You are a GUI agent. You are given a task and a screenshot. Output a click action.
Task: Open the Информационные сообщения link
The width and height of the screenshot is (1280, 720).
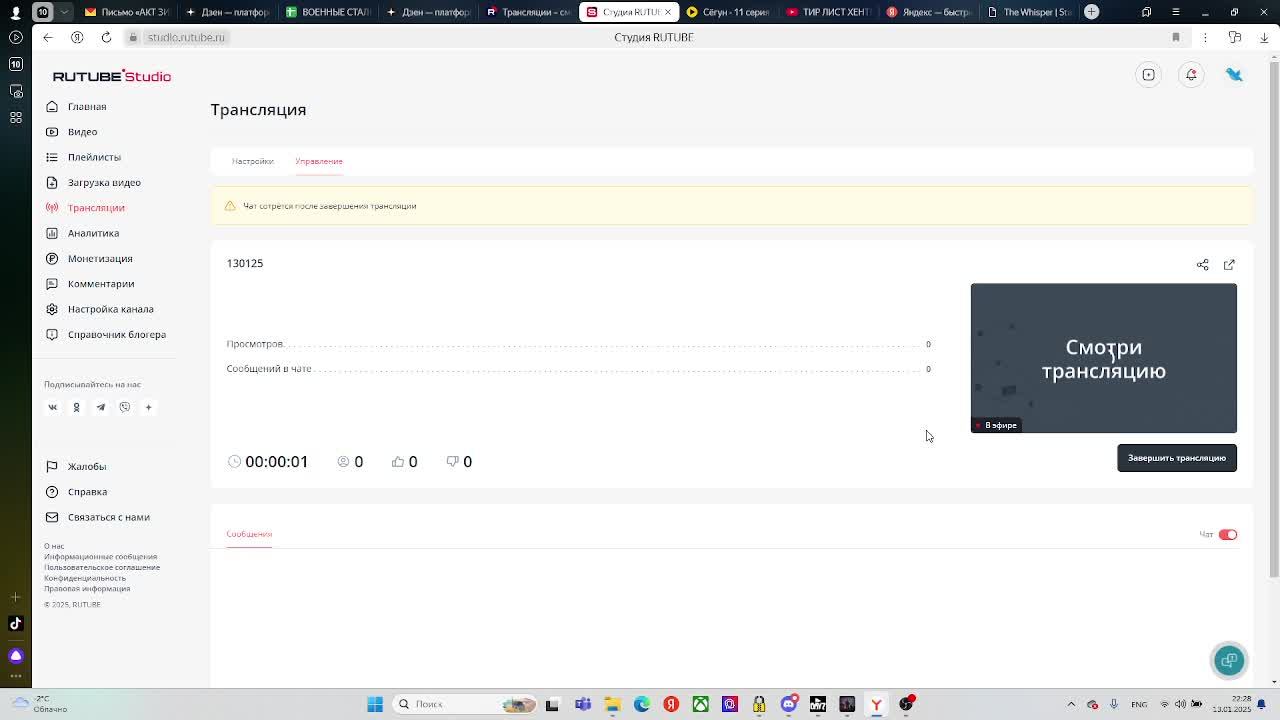click(100, 557)
